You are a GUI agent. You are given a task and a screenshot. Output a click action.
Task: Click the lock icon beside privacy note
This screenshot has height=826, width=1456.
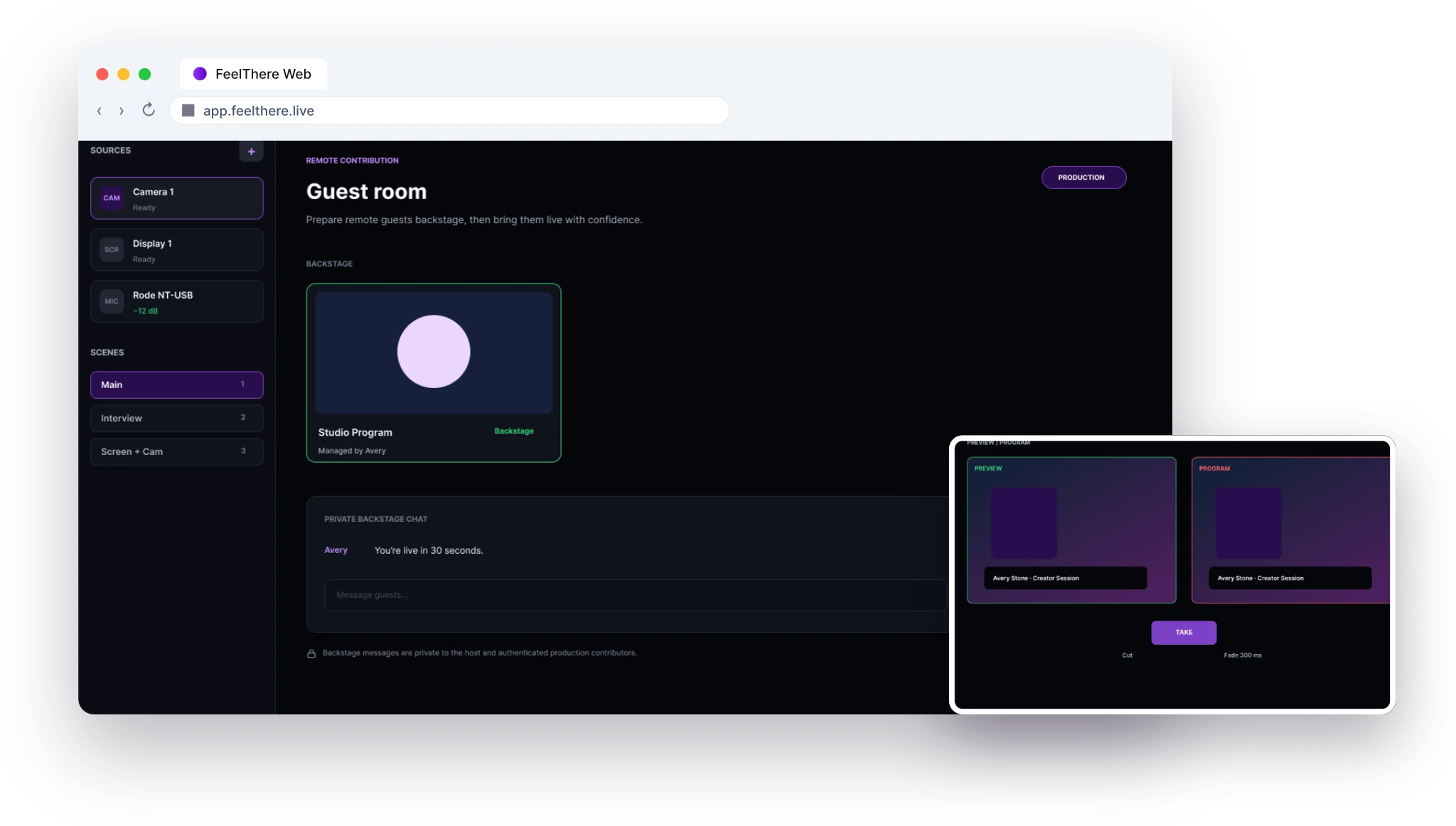tap(311, 653)
